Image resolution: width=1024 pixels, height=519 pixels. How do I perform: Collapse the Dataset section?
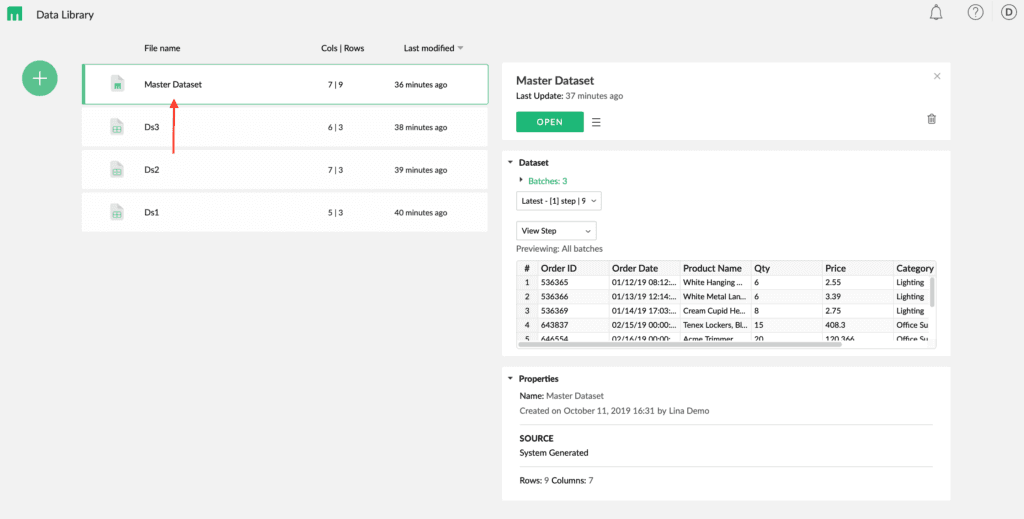(510, 163)
